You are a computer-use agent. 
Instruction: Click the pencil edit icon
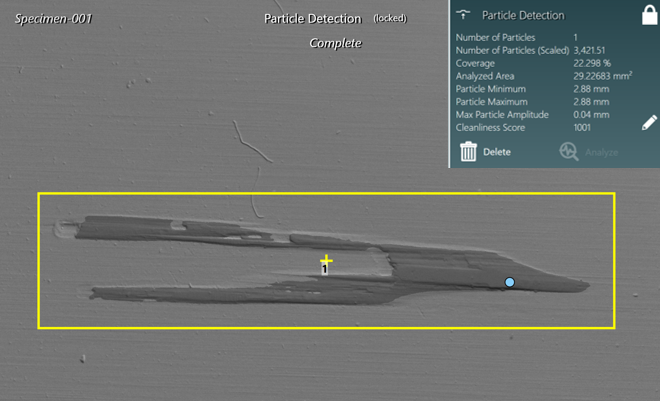[649, 122]
